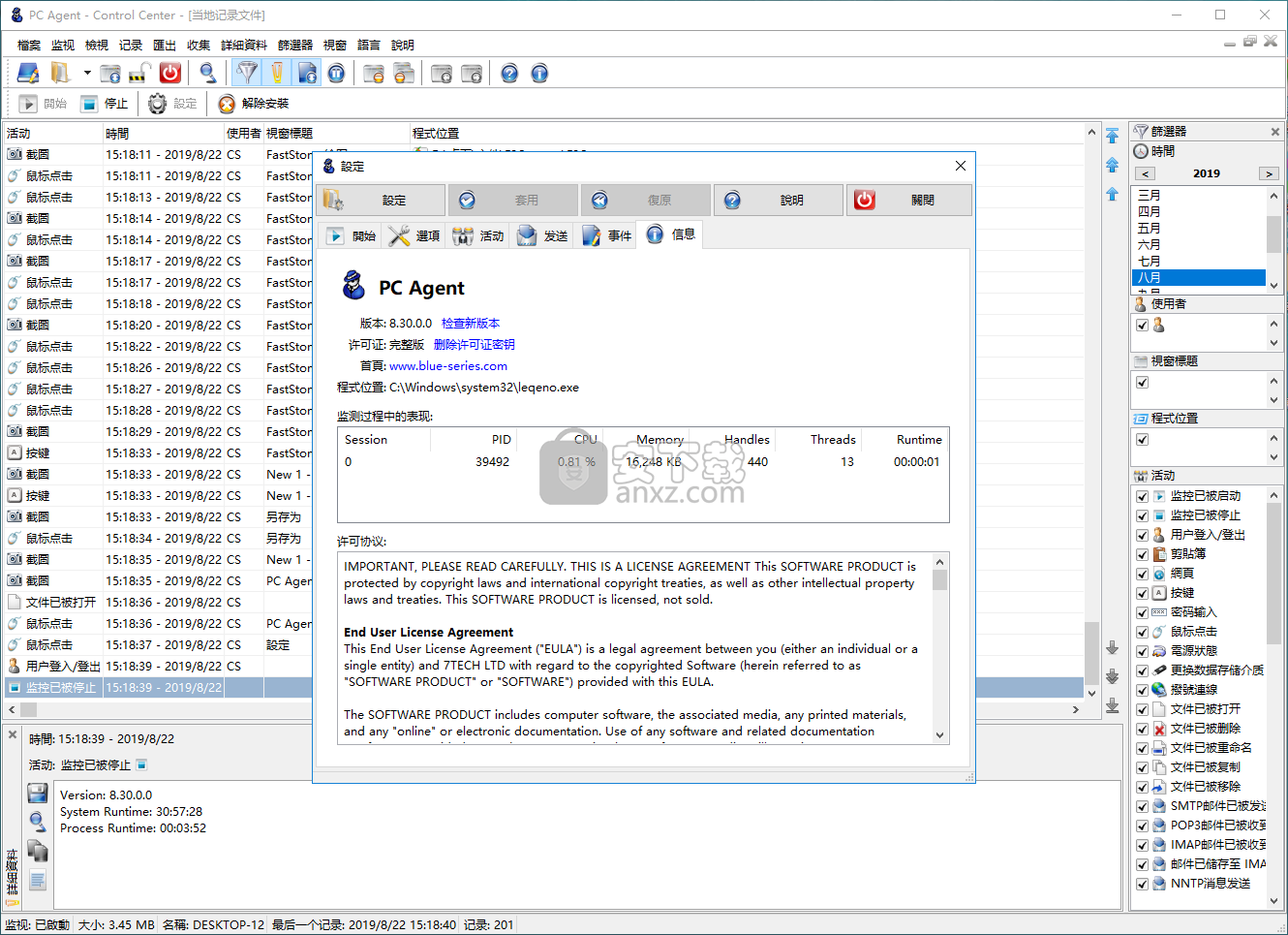This screenshot has width=1288, height=935.
Task: Uncheck 监控已被启动 activity filter
Action: pyautogui.click(x=1143, y=496)
